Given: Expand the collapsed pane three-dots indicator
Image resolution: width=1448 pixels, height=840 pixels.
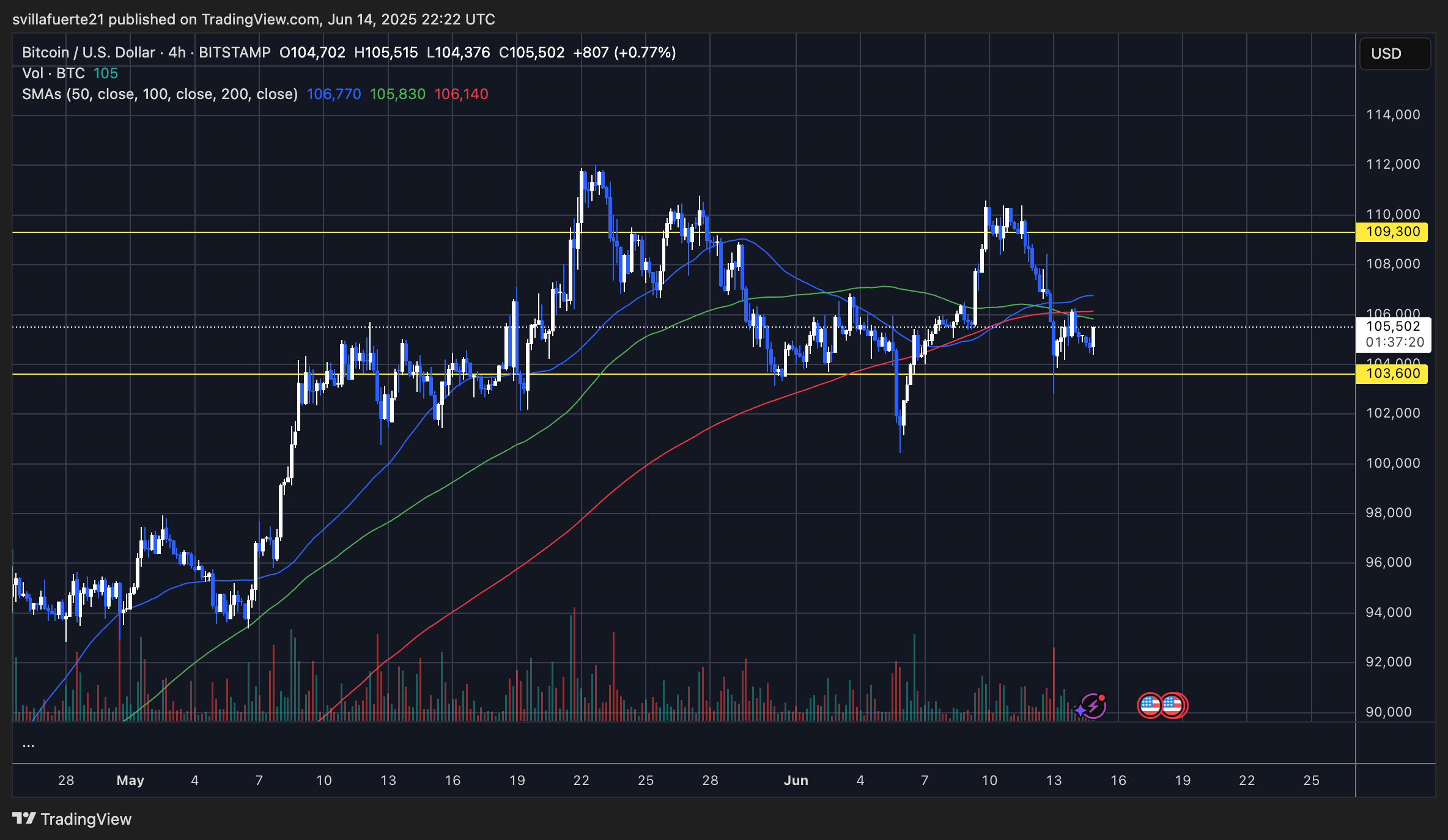Looking at the screenshot, I should (x=28, y=745).
